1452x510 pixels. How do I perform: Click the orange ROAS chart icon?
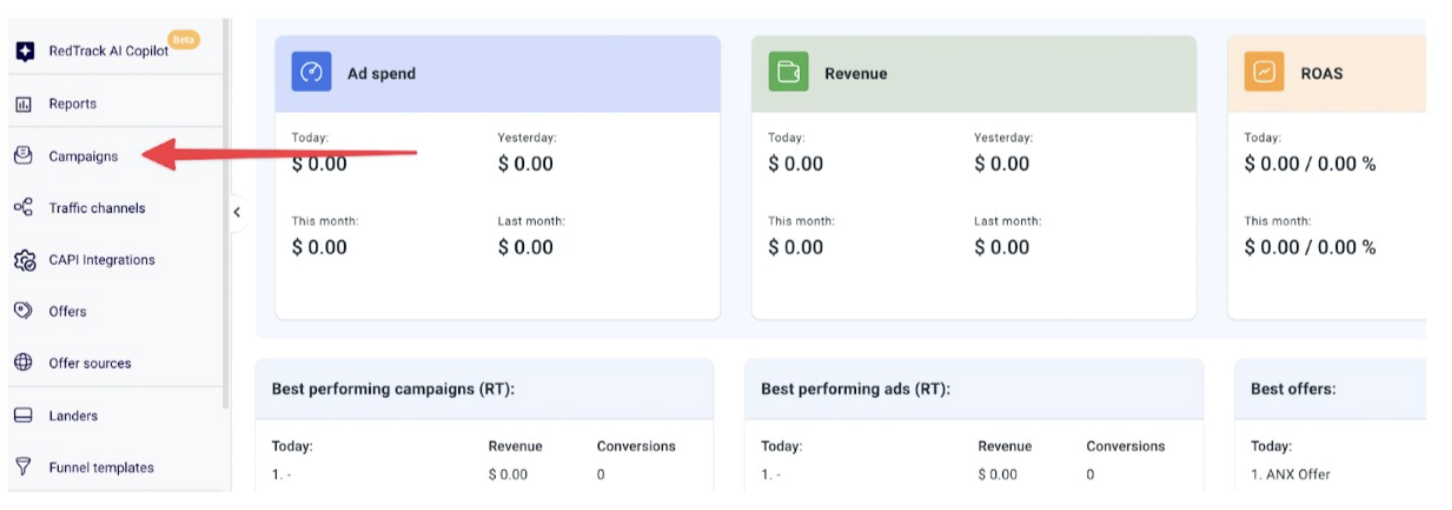[1264, 72]
